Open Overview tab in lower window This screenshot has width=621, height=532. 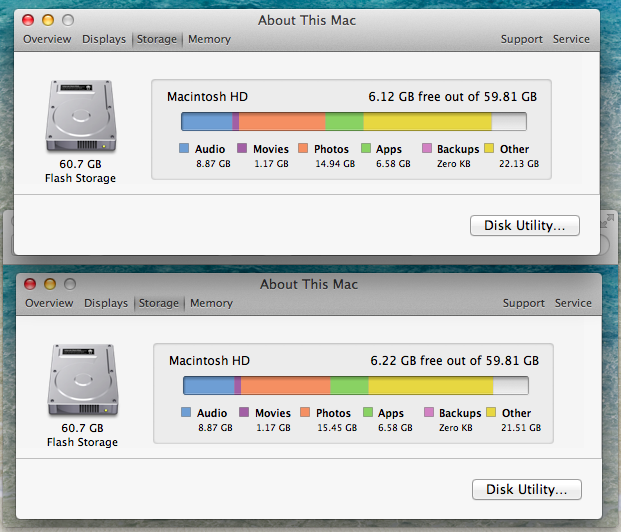tap(49, 303)
